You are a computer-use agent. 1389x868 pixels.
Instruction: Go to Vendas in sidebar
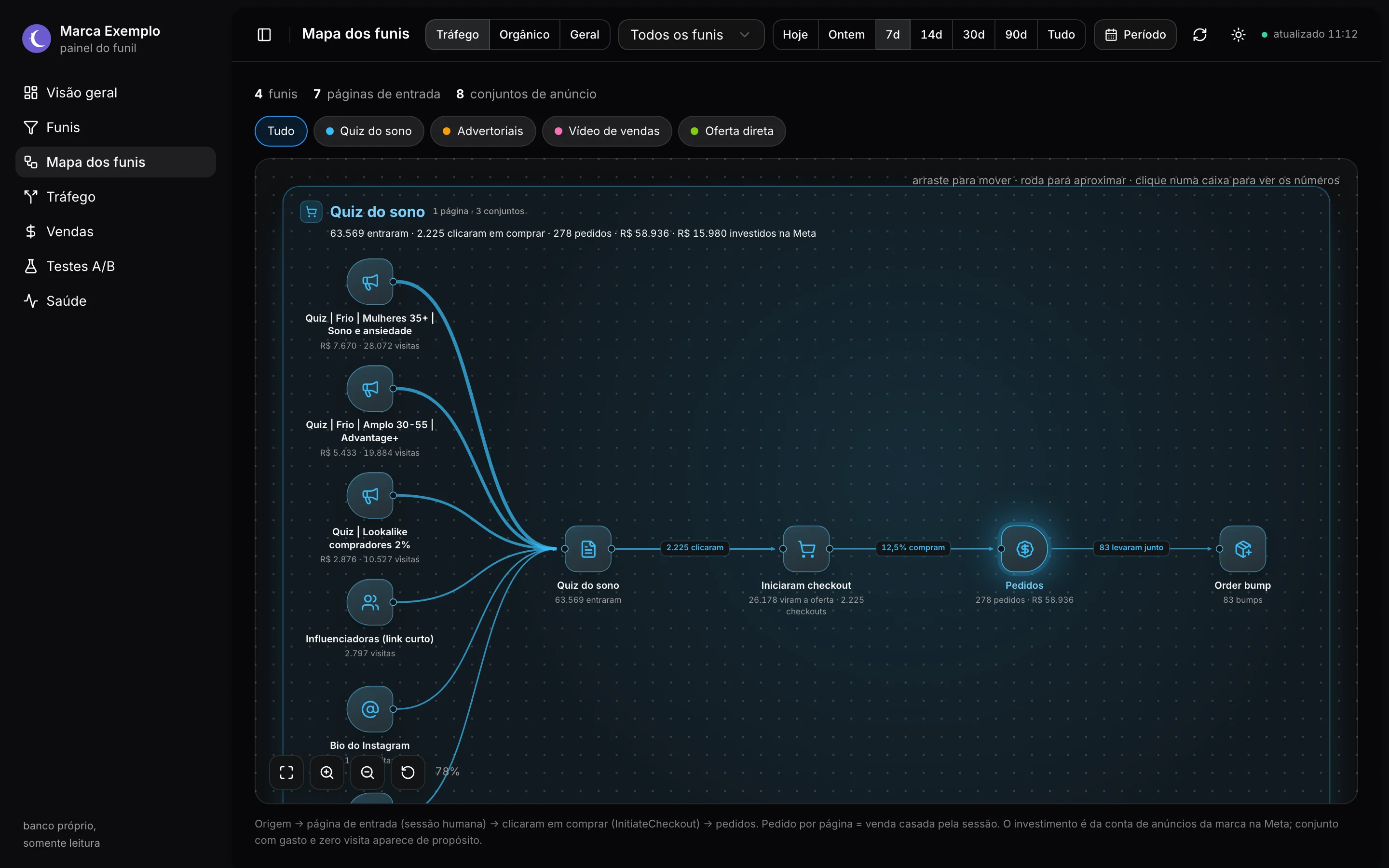click(x=115, y=231)
